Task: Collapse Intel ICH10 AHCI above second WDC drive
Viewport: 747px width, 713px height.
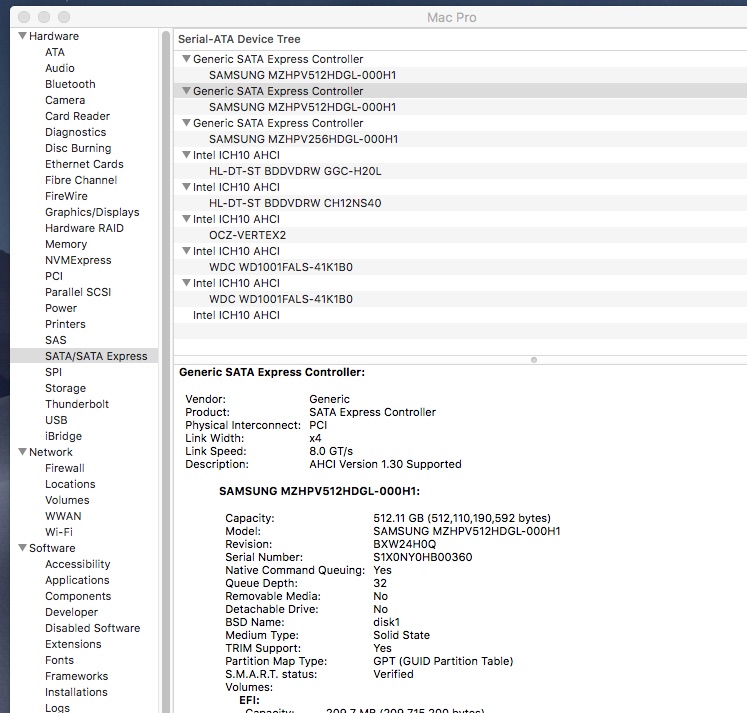Action: pyautogui.click(x=187, y=282)
